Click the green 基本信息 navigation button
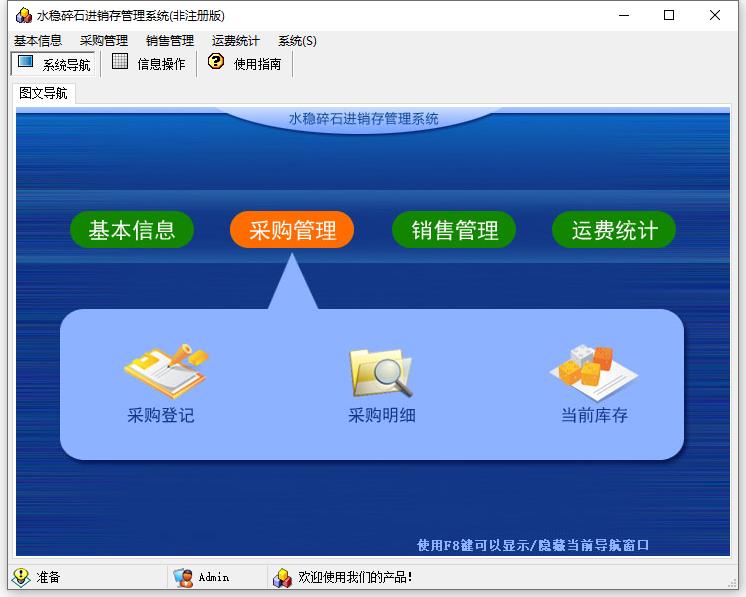 coord(132,230)
